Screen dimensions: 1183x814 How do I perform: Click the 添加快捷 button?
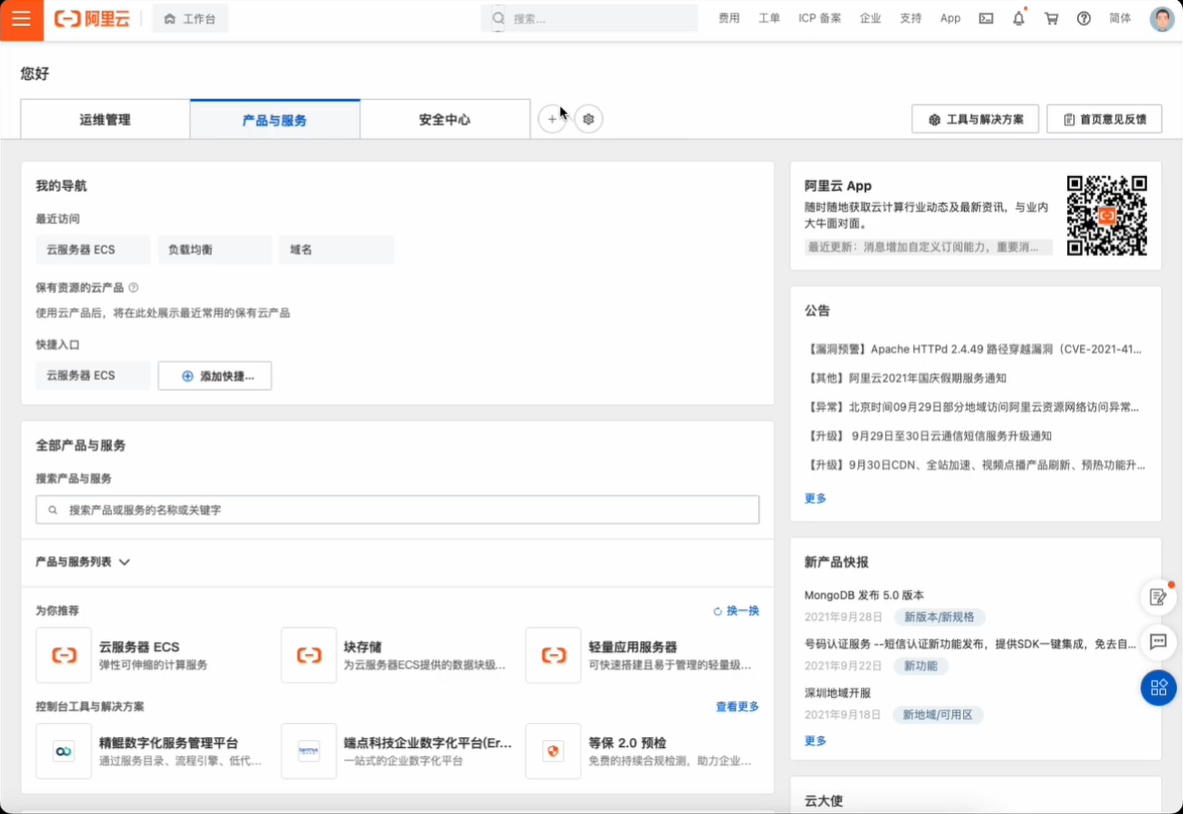point(215,376)
